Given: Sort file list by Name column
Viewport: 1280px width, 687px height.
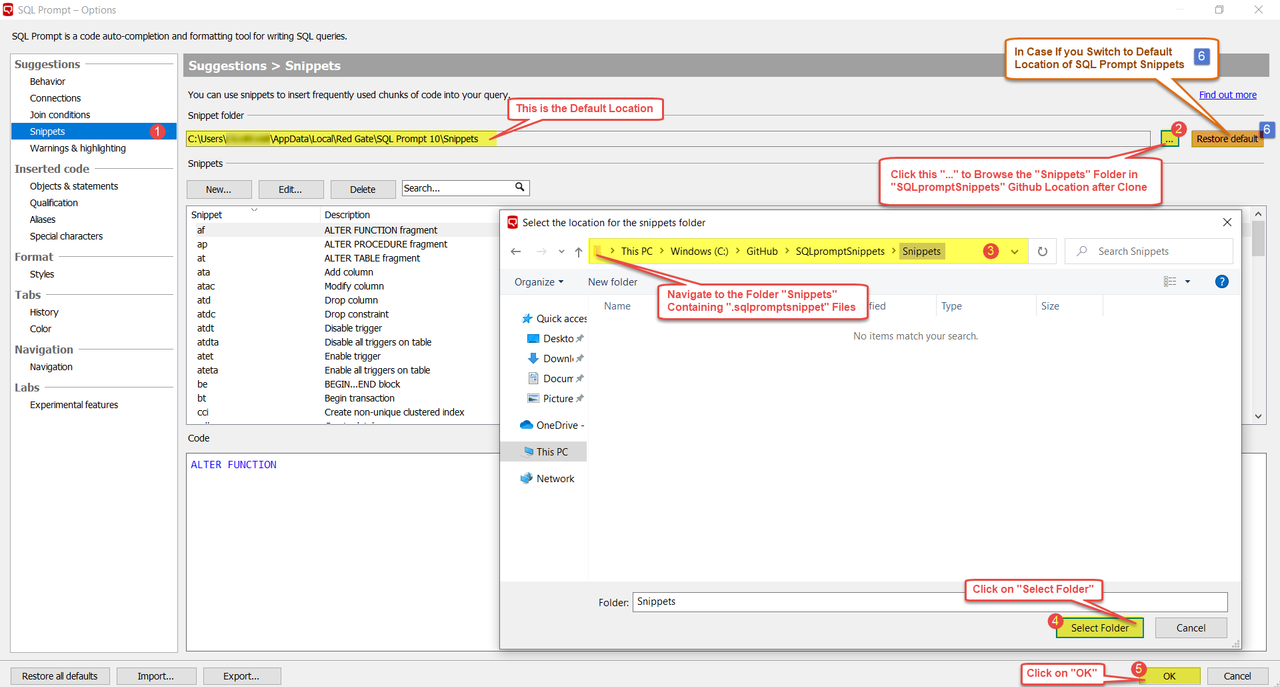Looking at the screenshot, I should tap(618, 306).
